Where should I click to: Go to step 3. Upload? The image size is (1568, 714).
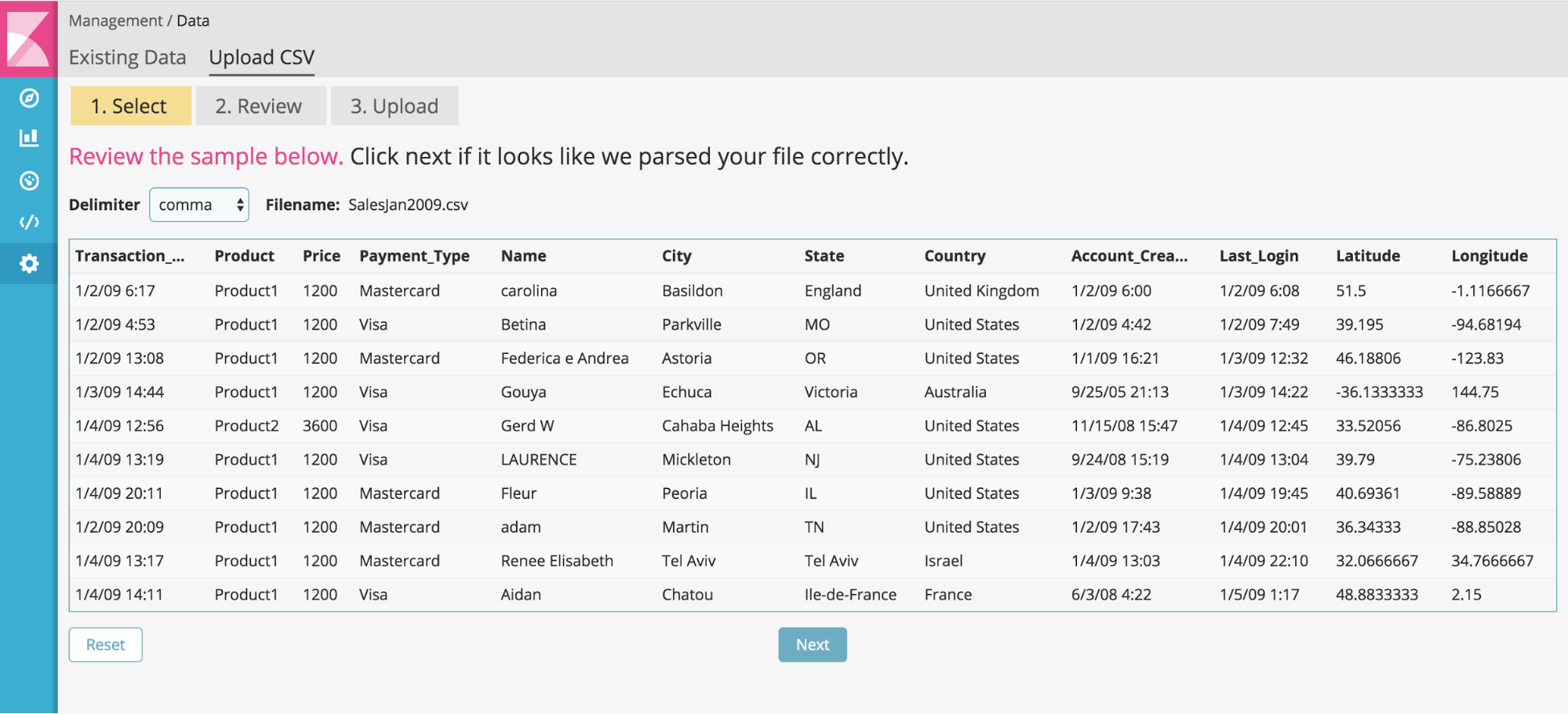[394, 106]
